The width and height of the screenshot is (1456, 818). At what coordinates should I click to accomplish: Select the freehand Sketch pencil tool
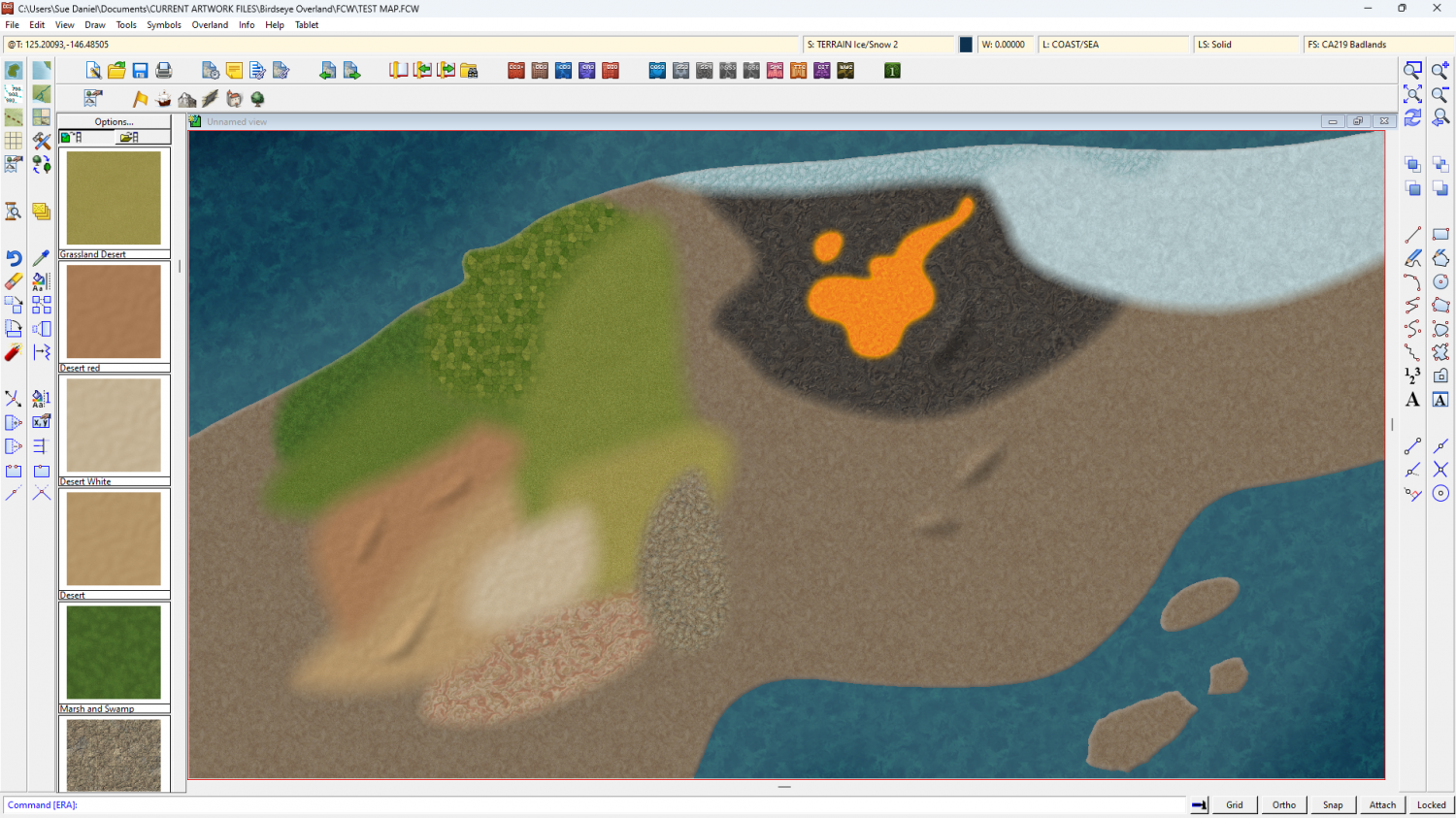tap(1413, 258)
